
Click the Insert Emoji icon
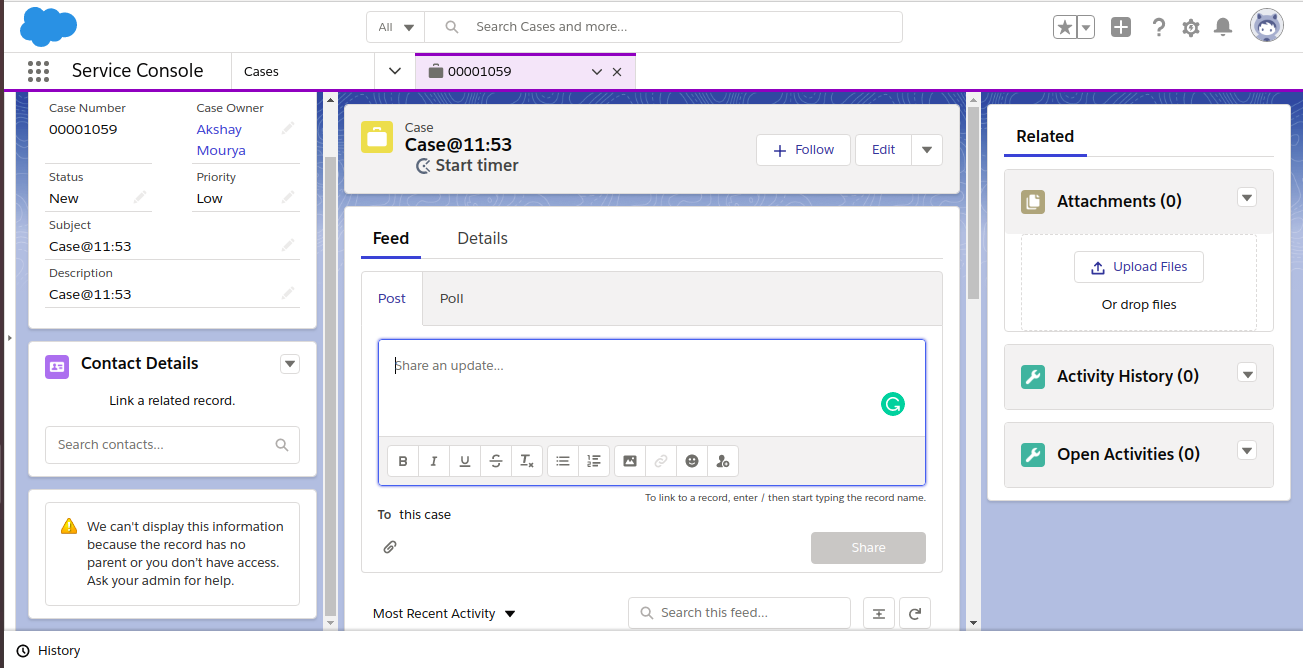[692, 461]
